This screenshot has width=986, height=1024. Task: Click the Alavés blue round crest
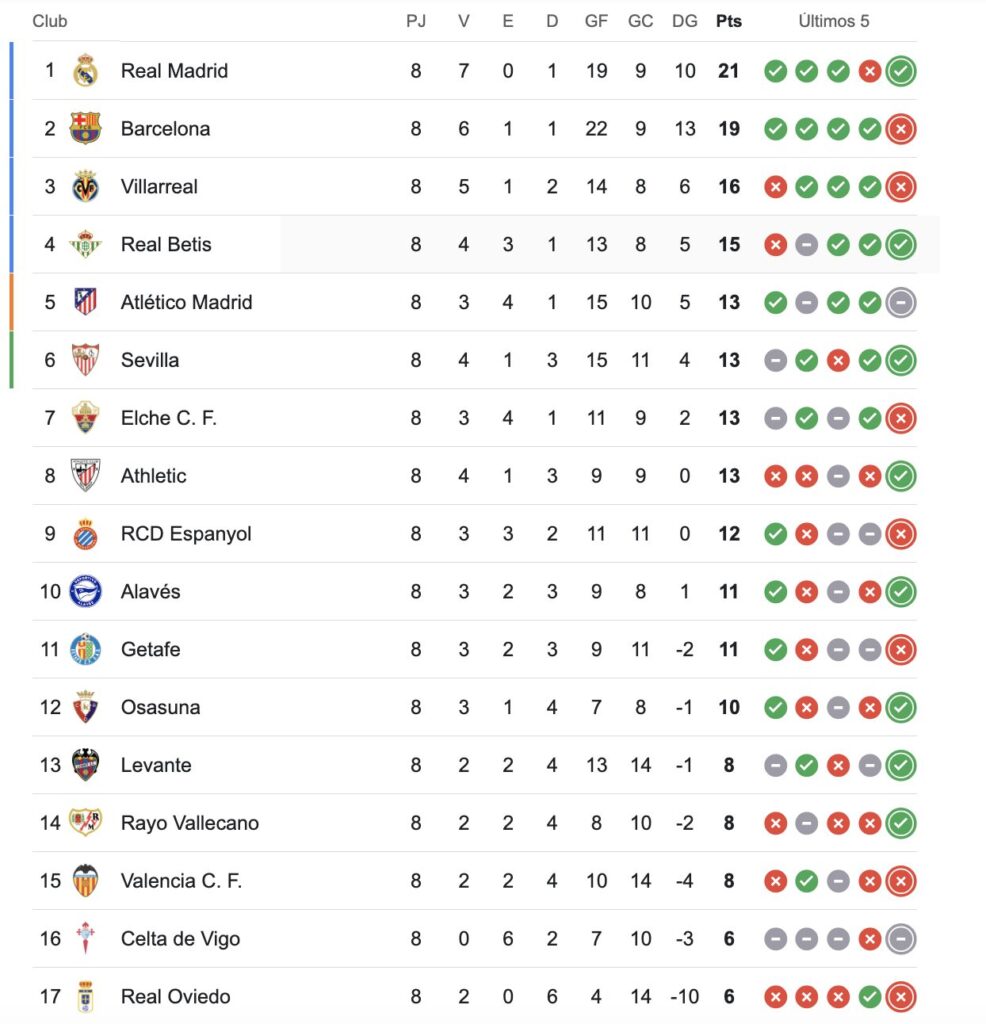coord(85,592)
